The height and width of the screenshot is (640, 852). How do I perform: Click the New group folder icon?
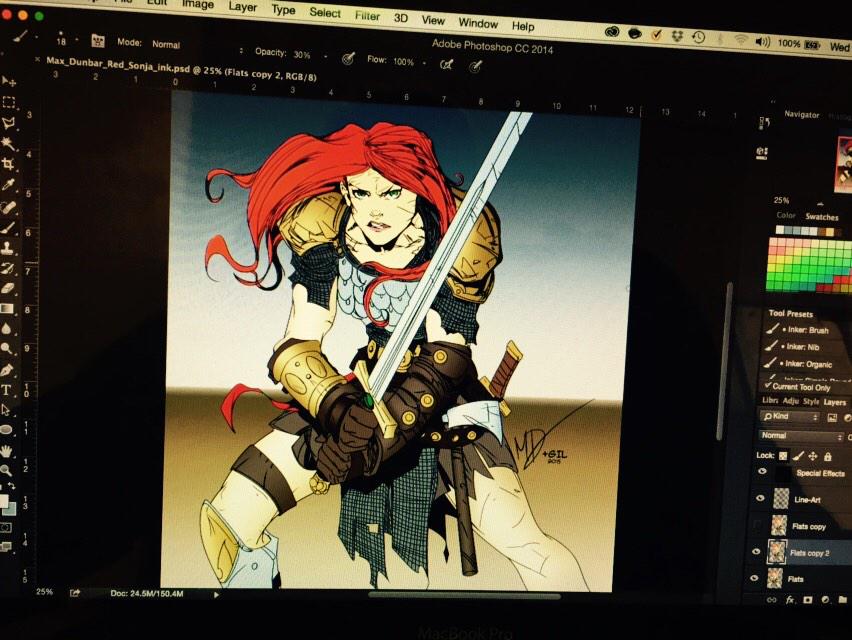click(x=843, y=600)
